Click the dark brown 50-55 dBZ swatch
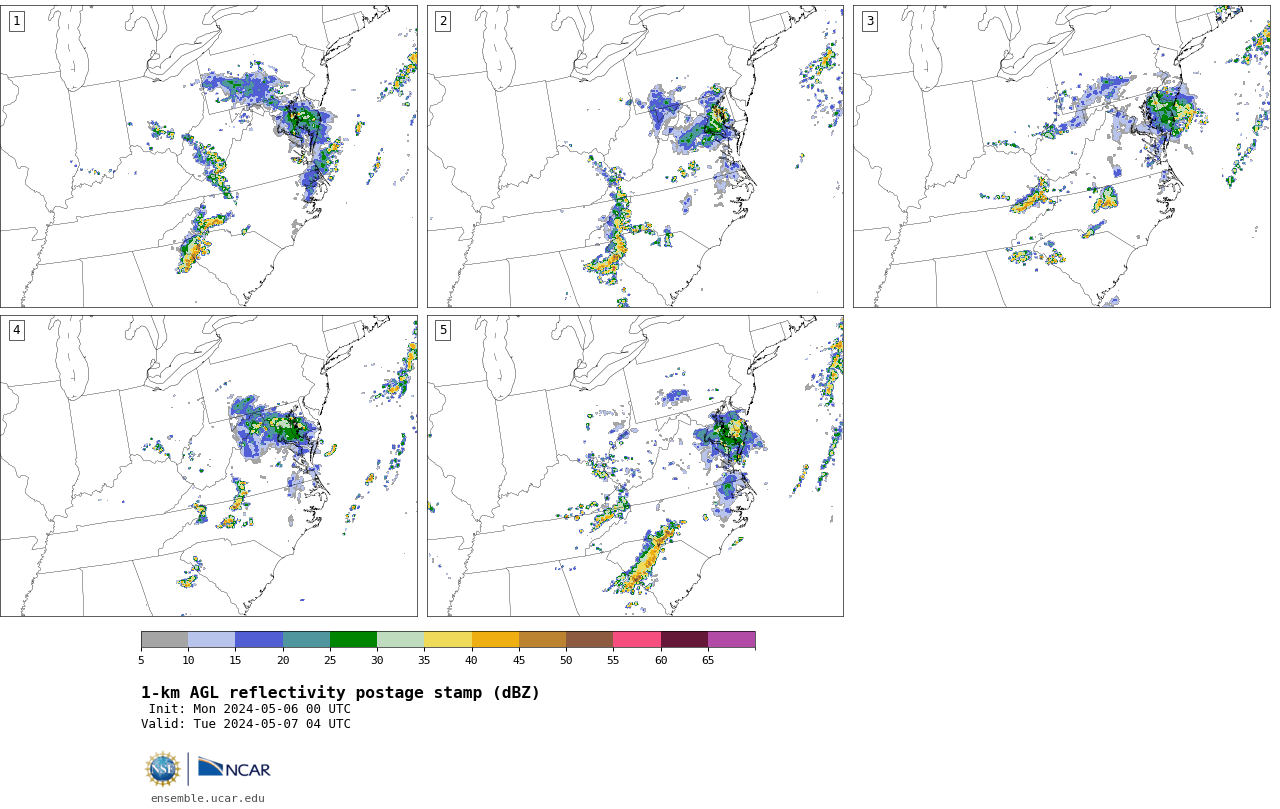This screenshot has height=809, width=1280. click(x=590, y=640)
